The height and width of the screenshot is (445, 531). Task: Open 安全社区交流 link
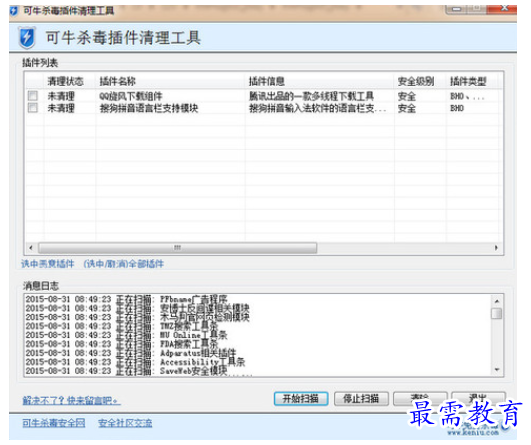tap(125, 423)
